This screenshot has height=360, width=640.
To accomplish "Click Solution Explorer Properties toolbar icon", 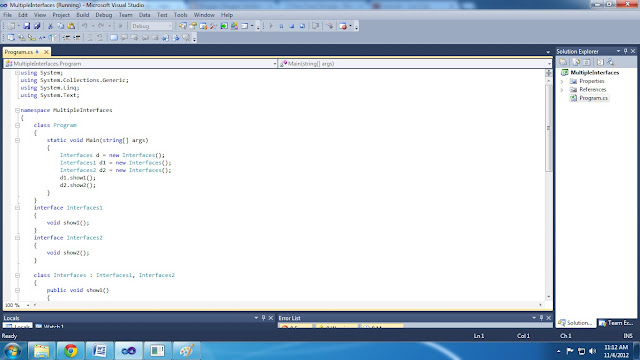I will pos(563,62).
